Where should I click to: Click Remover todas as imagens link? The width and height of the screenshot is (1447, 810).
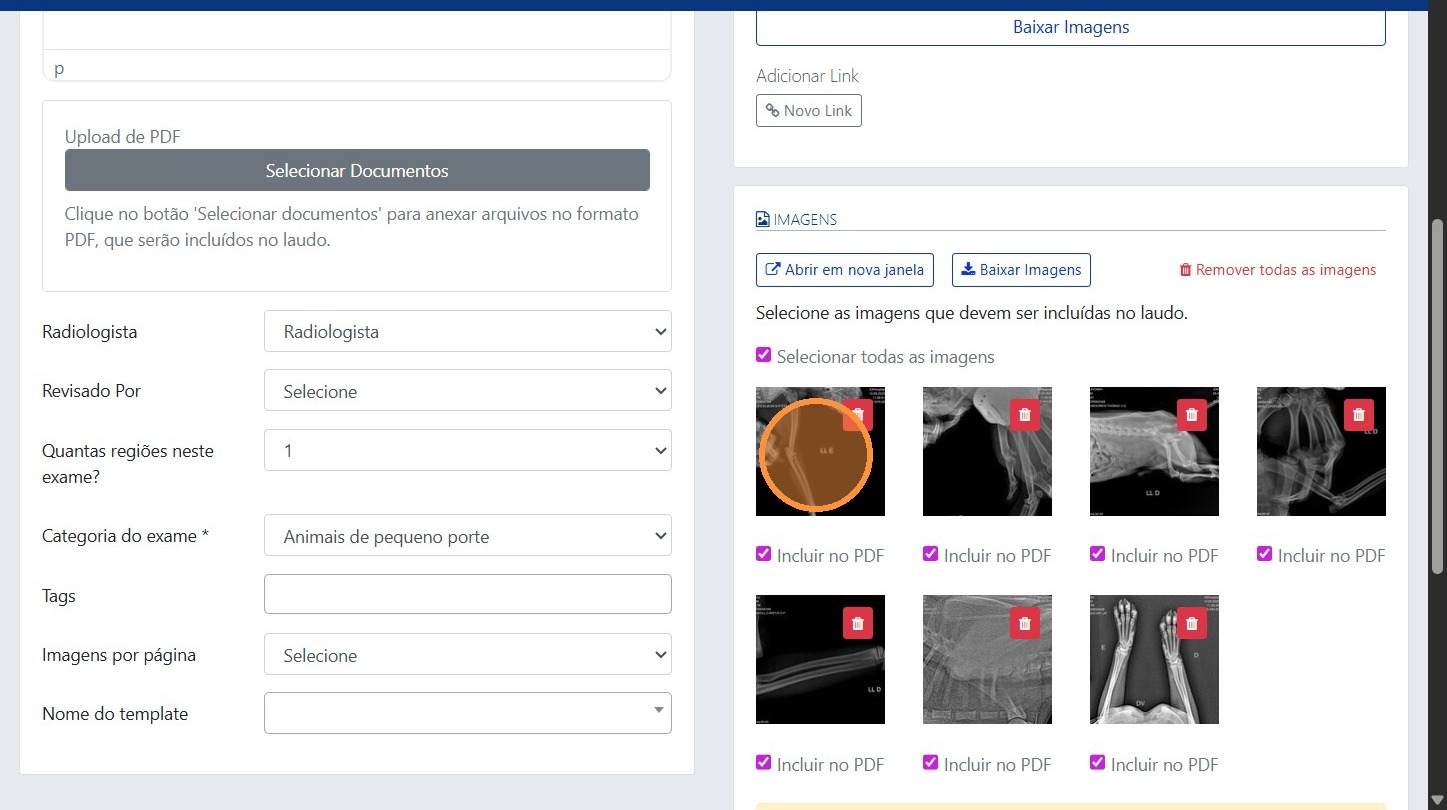click(1277, 270)
